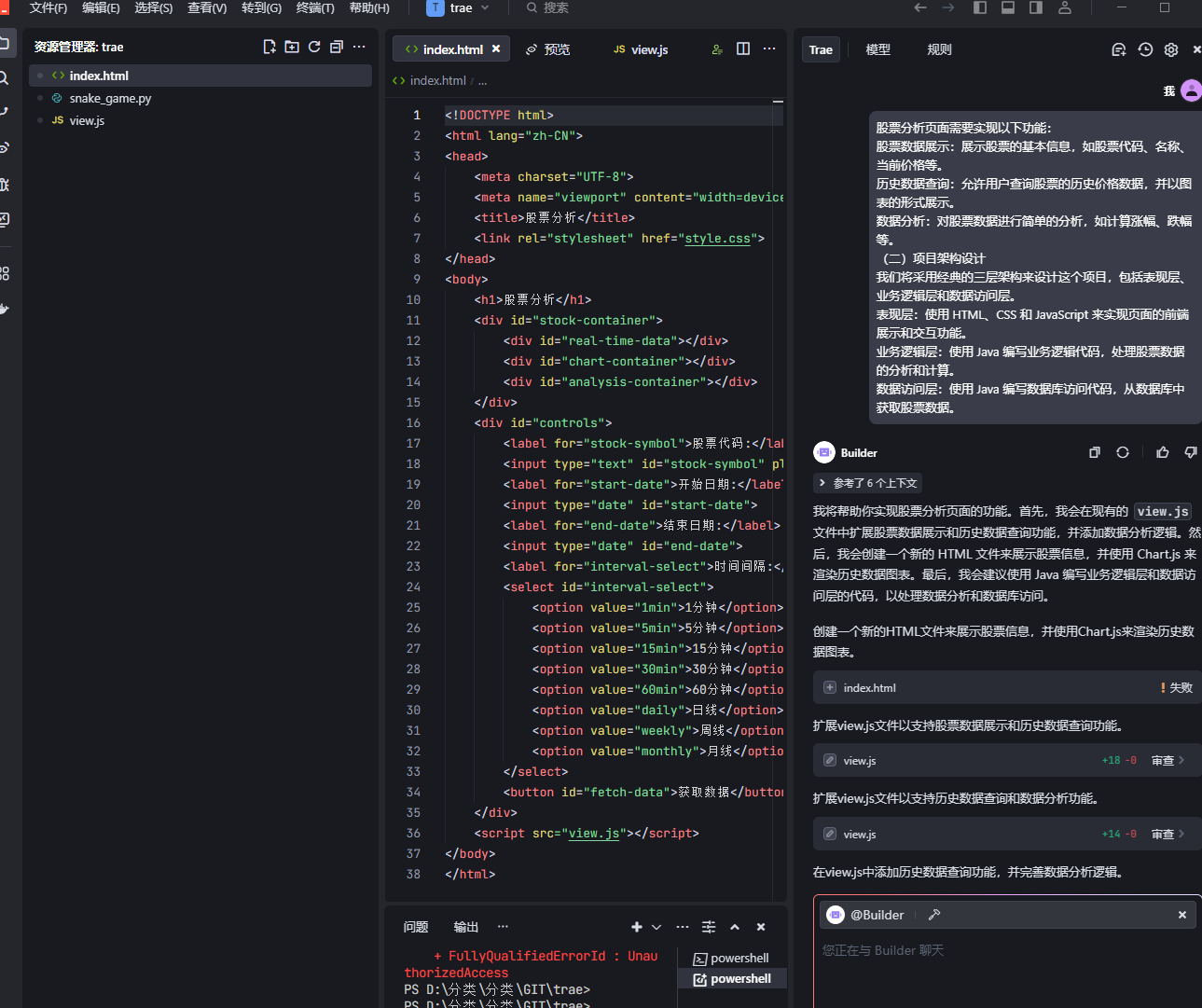Select the Trae tab in the AI panel
Screen dimensions: 1202x1008
pos(821,49)
